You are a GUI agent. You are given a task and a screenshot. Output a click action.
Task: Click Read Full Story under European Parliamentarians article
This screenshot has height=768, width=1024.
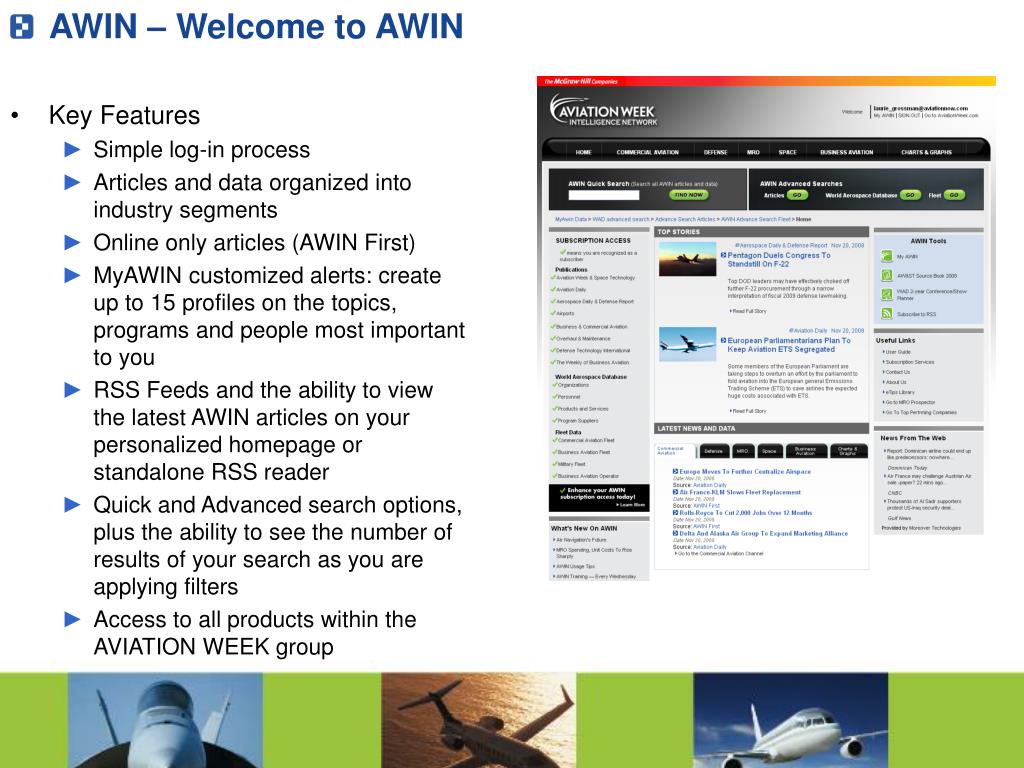click(749, 411)
